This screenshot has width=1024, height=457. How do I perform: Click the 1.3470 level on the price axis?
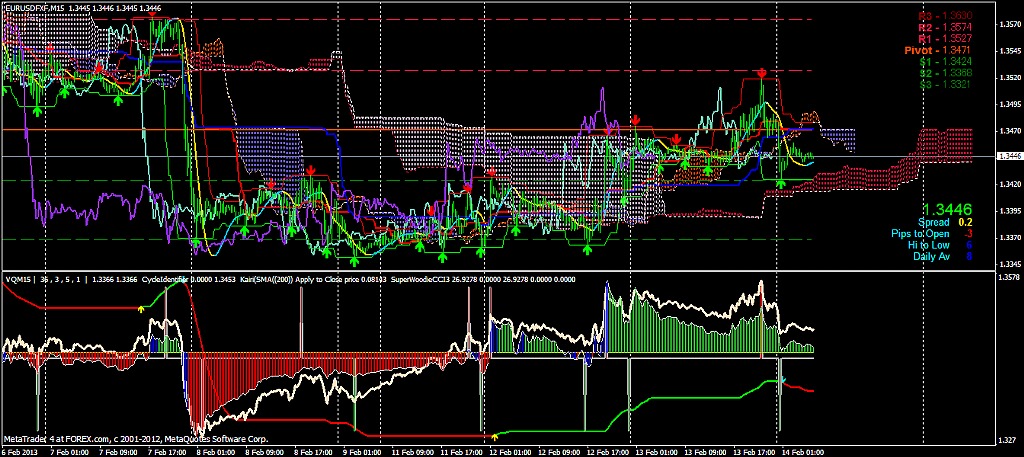(1008, 131)
